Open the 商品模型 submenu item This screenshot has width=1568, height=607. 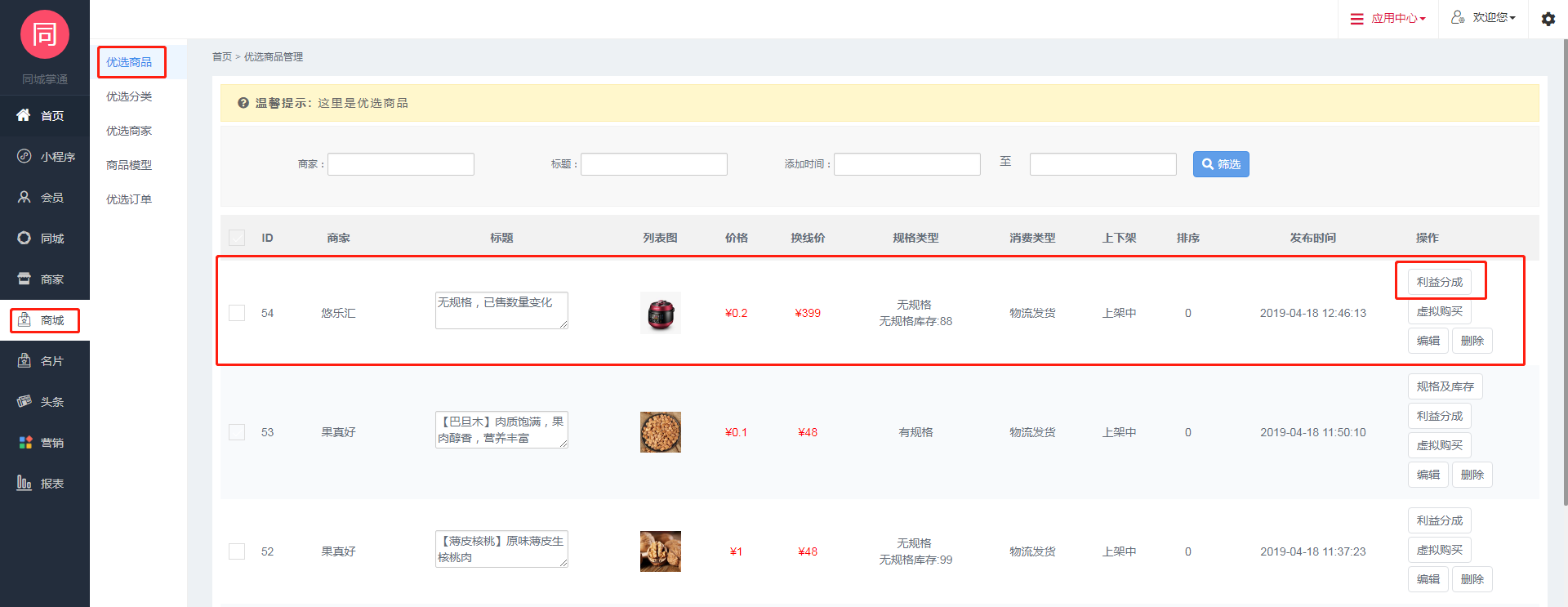[x=138, y=165]
